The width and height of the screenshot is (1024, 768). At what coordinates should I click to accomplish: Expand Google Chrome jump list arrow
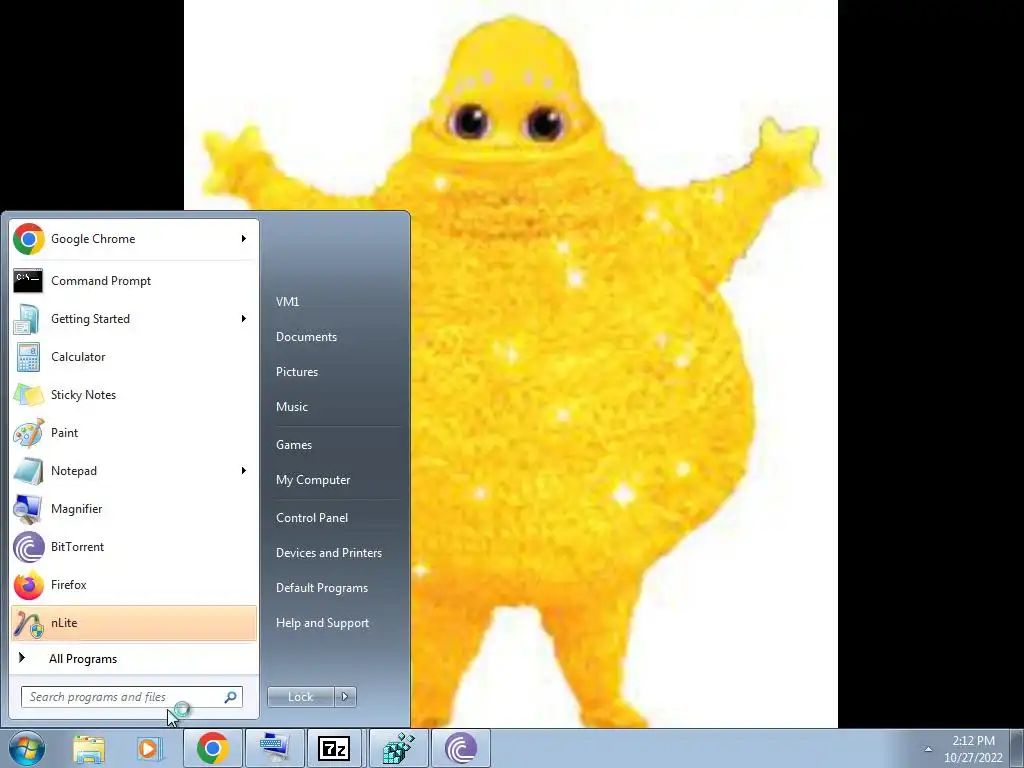point(244,239)
